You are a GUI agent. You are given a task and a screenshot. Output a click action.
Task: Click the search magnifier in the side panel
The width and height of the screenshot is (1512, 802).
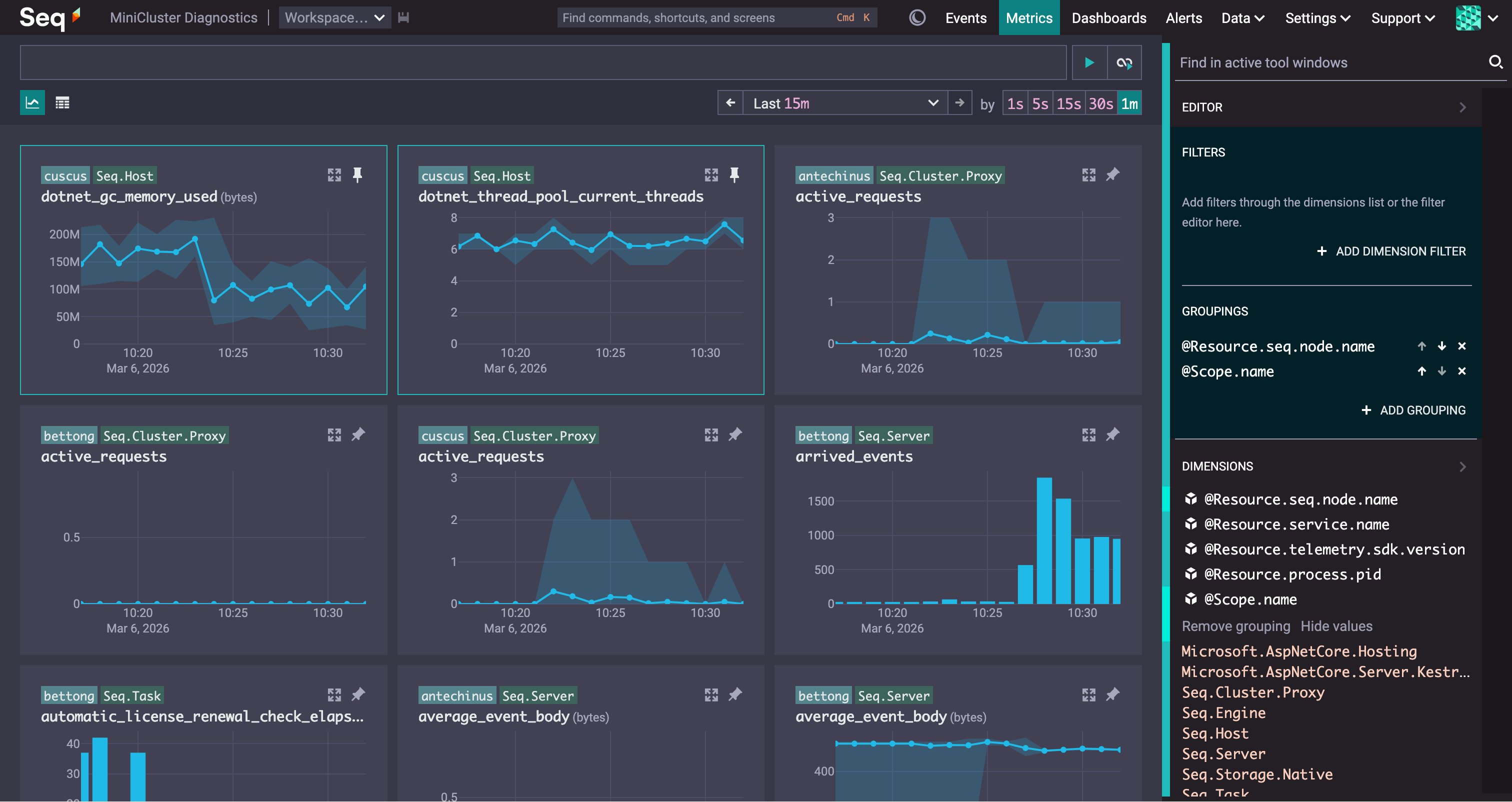pos(1494,61)
